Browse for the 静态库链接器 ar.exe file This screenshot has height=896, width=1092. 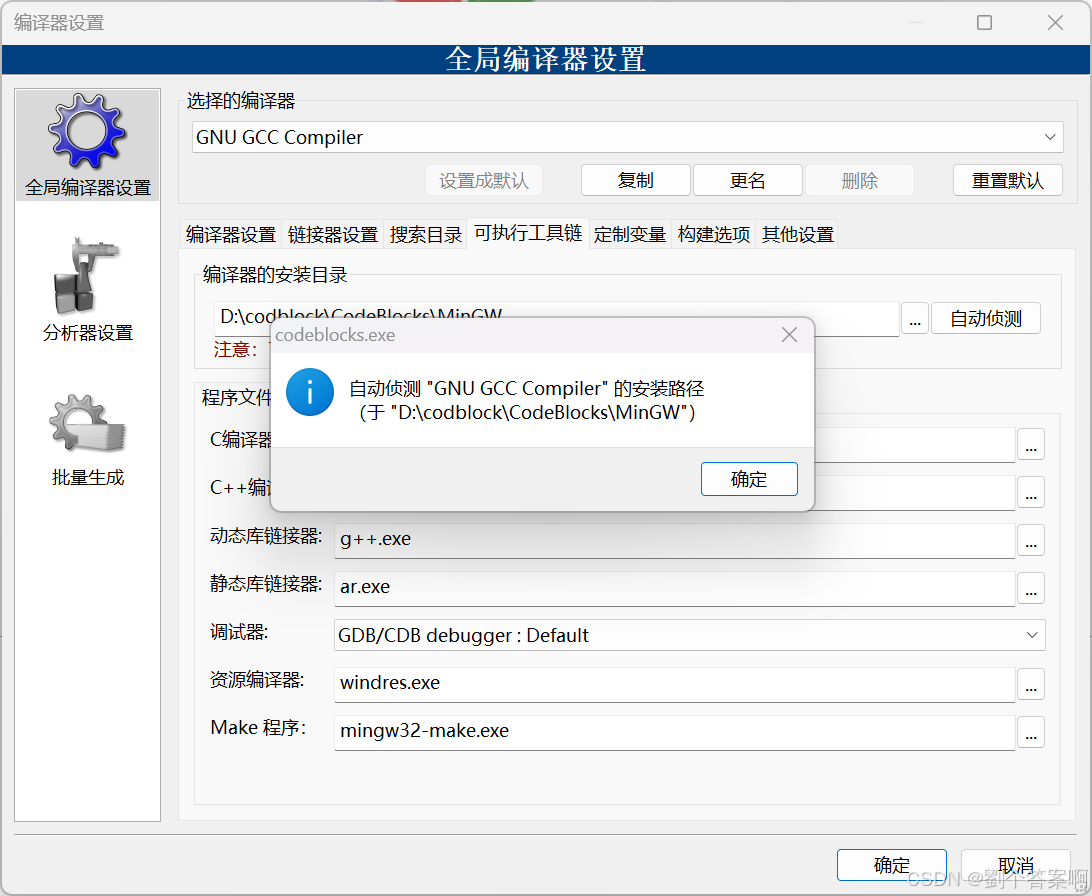[1031, 589]
